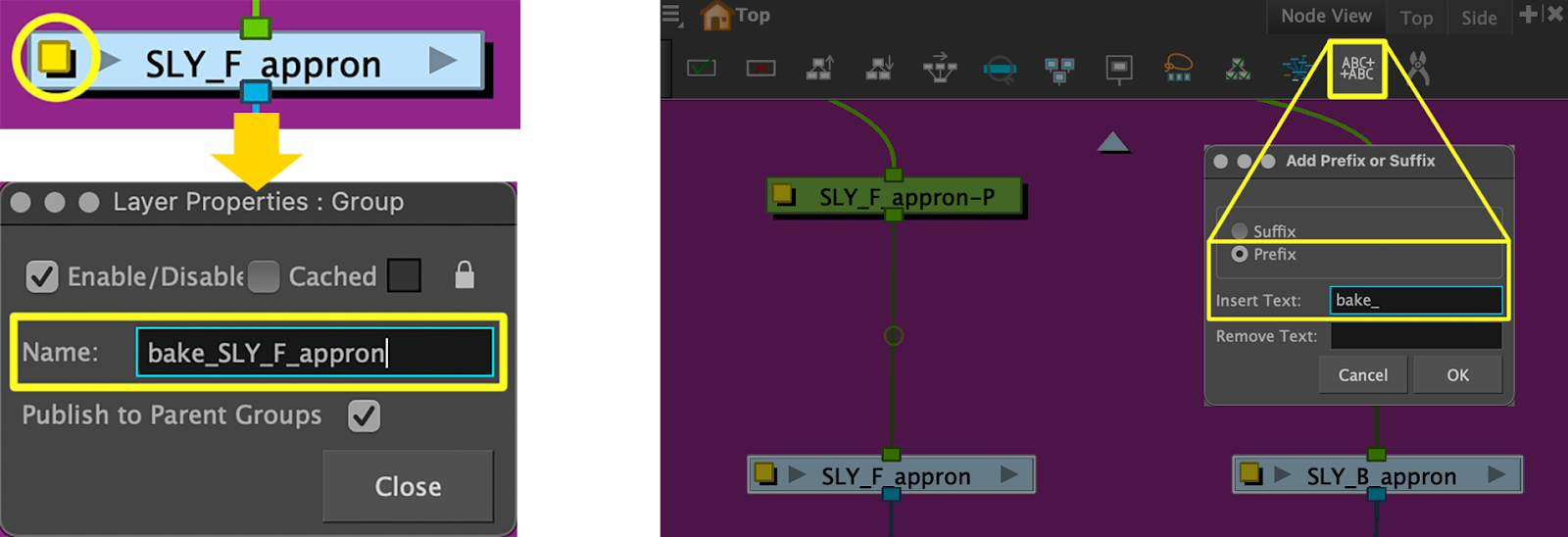The width and height of the screenshot is (1568, 537).
Task: Click the magnifier search node icon
Action: click(x=1000, y=69)
